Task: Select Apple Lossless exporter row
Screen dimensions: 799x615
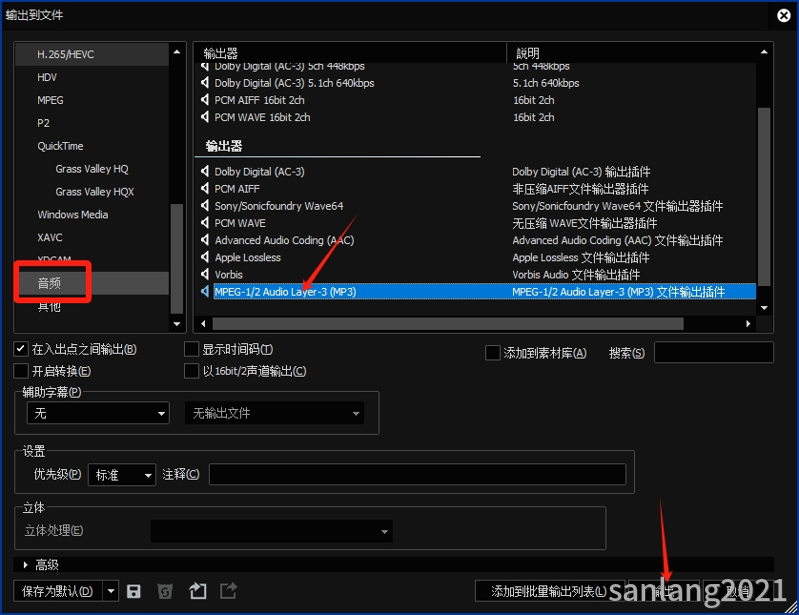Action: (x=475, y=257)
